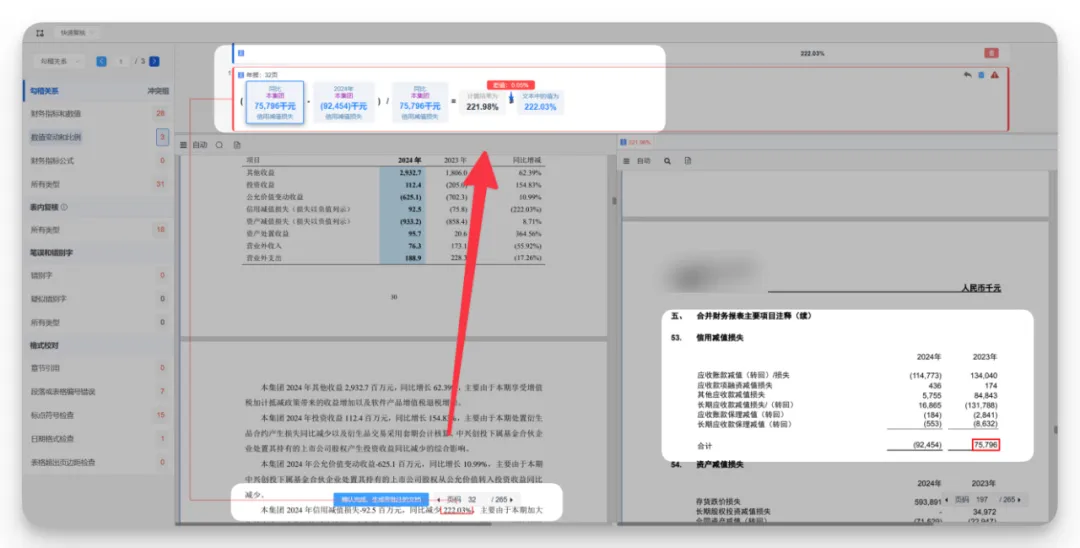The image size is (1080, 548).
Task: Click the page icon in right viewer toolbar
Action: 688,160
